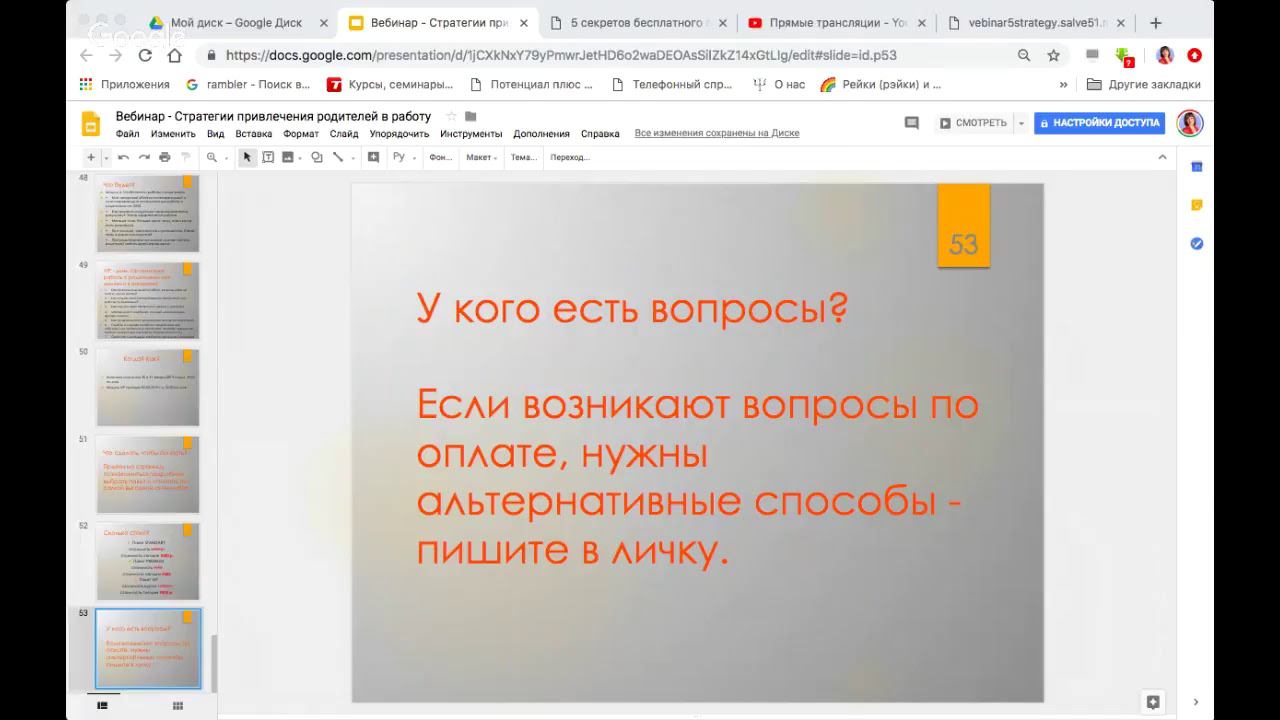The height and width of the screenshot is (720, 1280).
Task: Open the Keep notes side panel icon
Action: point(1197,205)
